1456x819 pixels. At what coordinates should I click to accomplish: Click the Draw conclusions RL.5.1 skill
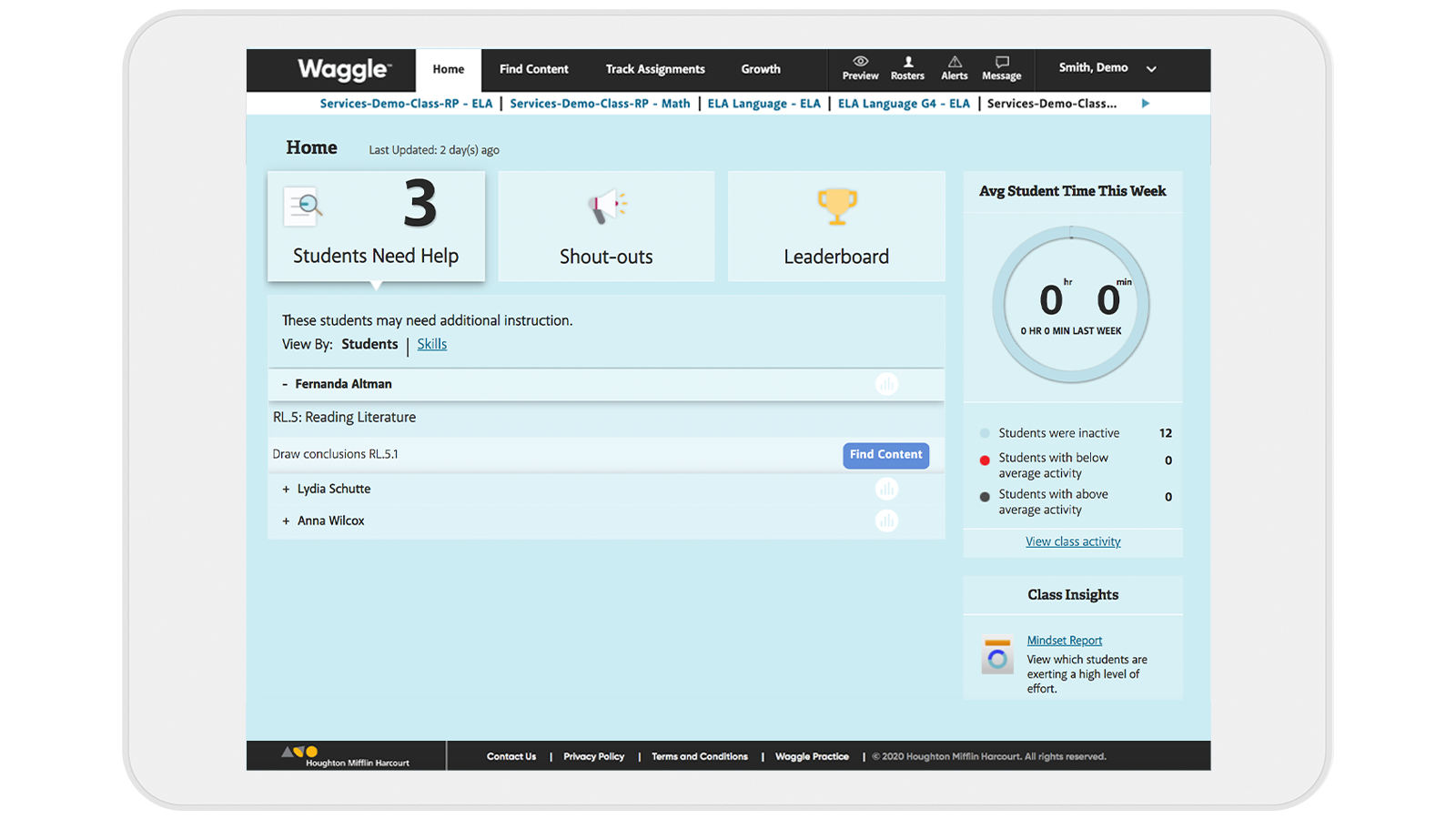[x=336, y=454]
